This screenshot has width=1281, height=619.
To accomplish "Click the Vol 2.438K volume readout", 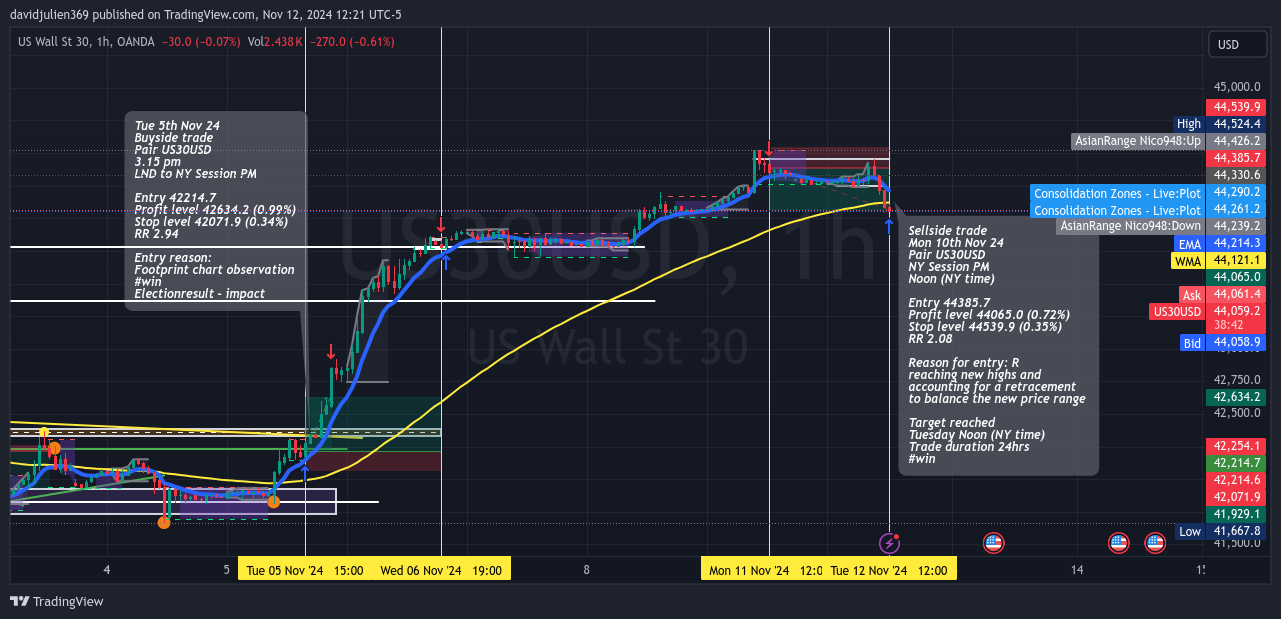I will click(275, 41).
